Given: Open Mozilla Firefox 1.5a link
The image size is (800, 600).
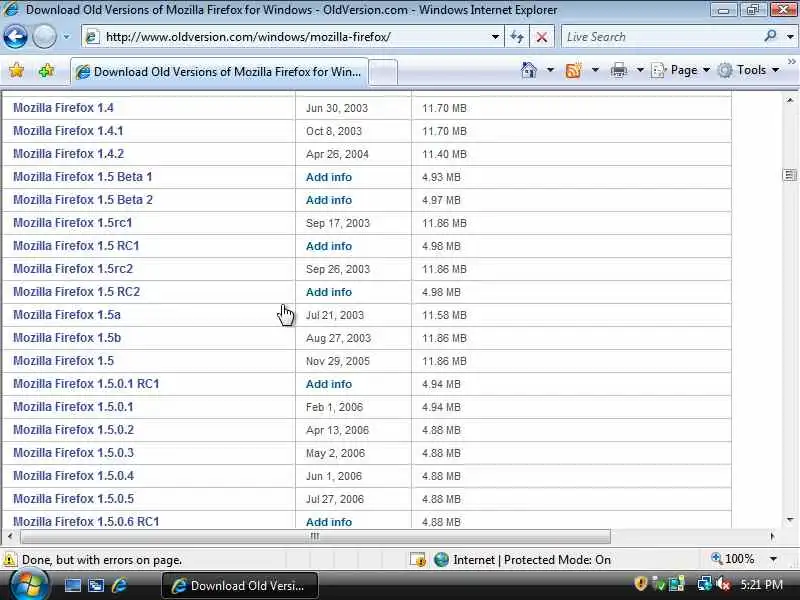Looking at the screenshot, I should [x=67, y=314].
